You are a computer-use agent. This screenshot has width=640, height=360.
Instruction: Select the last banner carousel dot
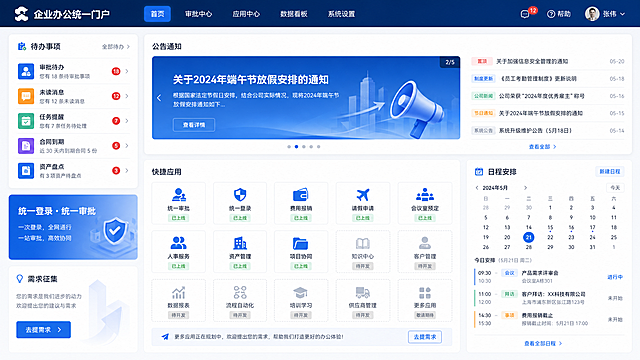coord(318,147)
